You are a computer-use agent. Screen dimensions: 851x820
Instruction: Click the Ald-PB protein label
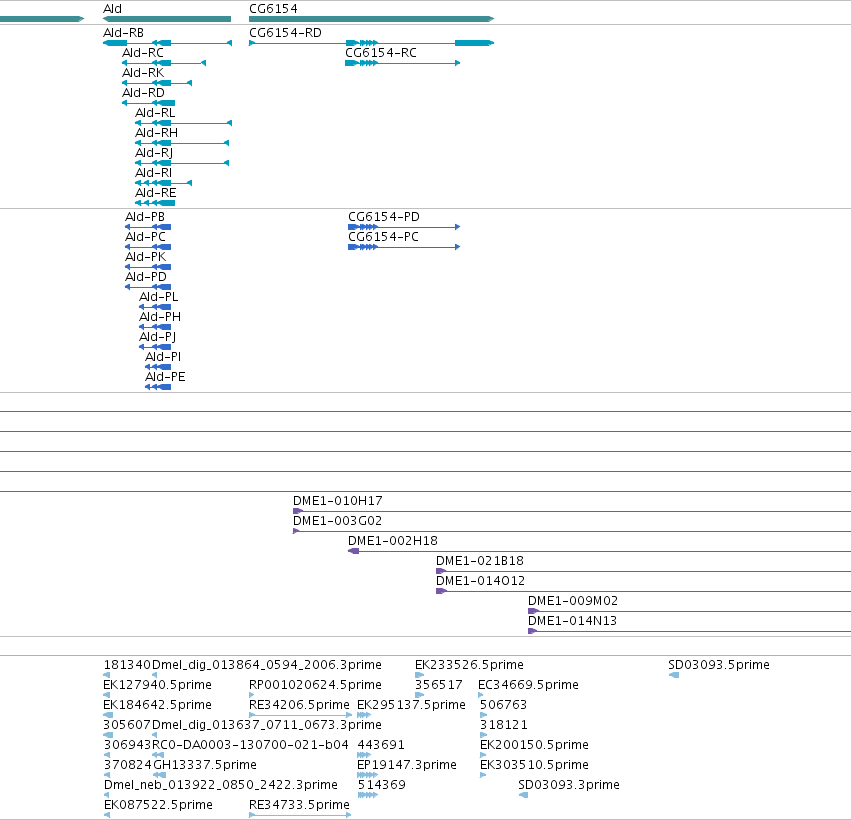pos(145,217)
